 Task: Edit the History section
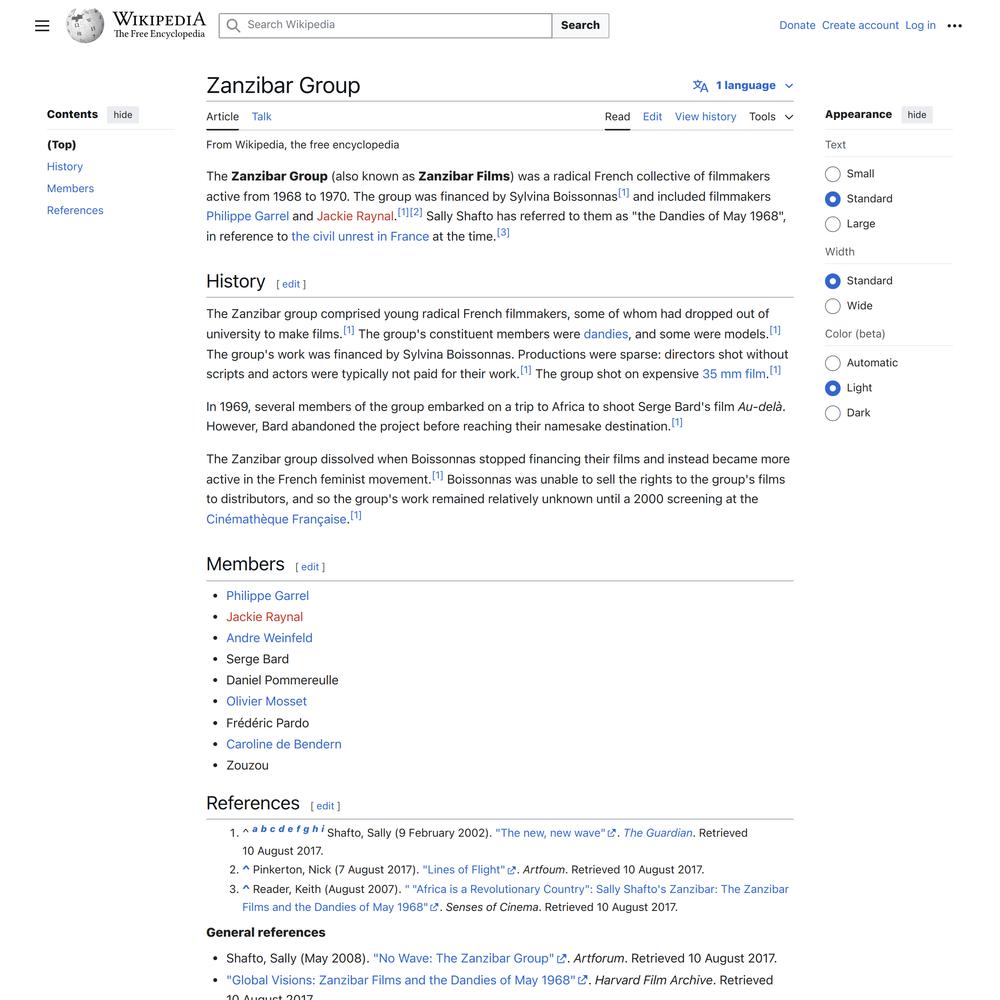point(291,284)
